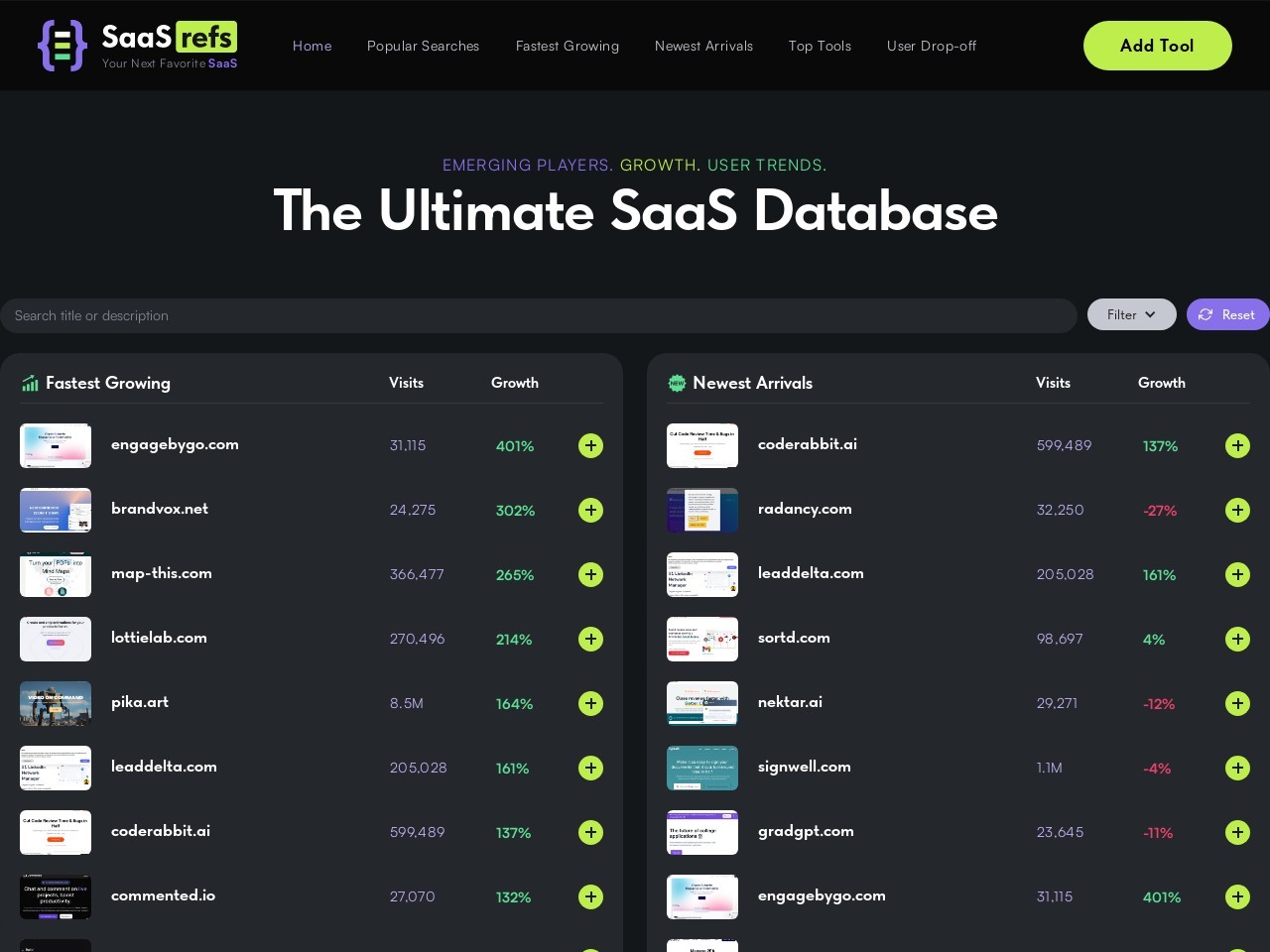Focus the search title or description field
Image resolution: width=1270 pixels, height=952 pixels.
[x=539, y=315]
